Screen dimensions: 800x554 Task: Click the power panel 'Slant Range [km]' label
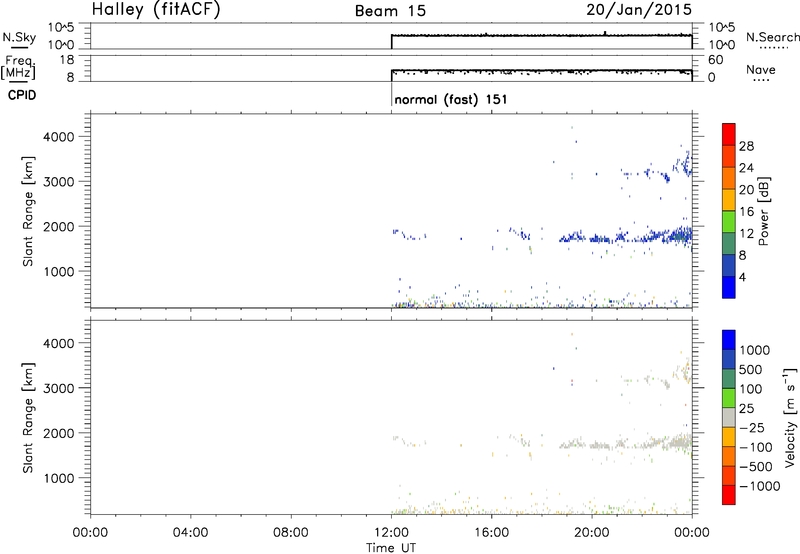click(x=28, y=211)
